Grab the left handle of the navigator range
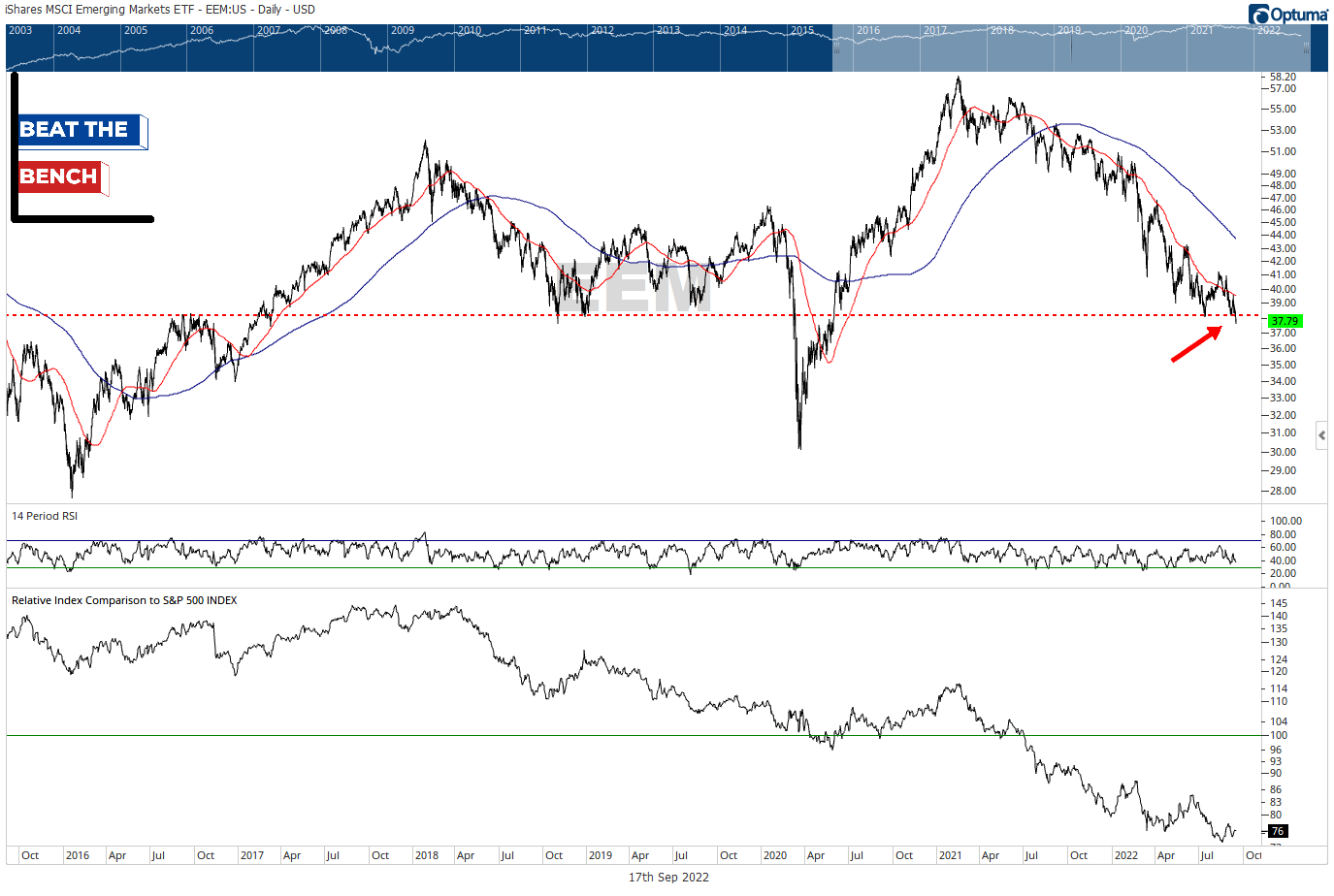 tap(835, 48)
